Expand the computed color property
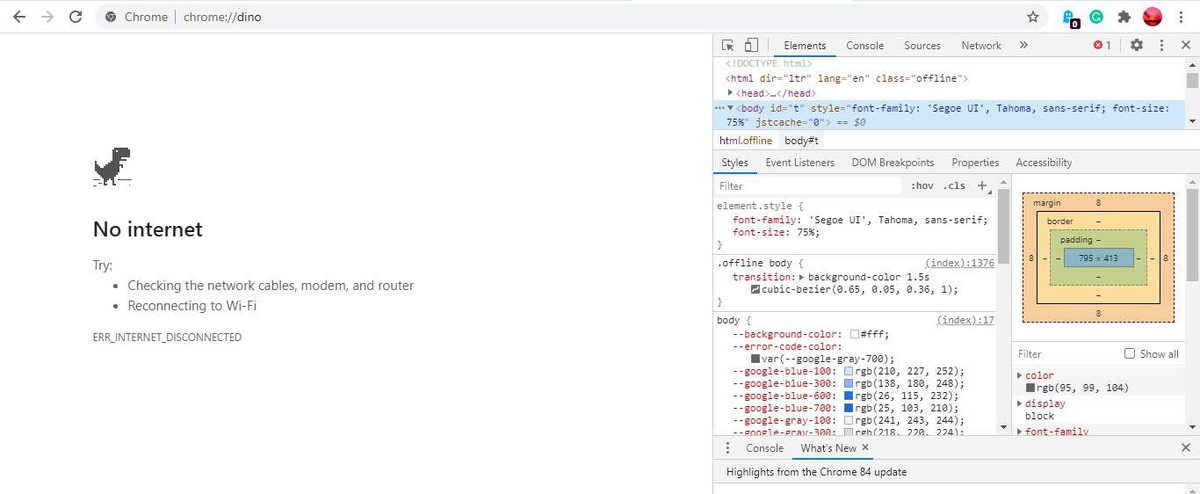The height and width of the screenshot is (494, 1200). click(x=1019, y=376)
